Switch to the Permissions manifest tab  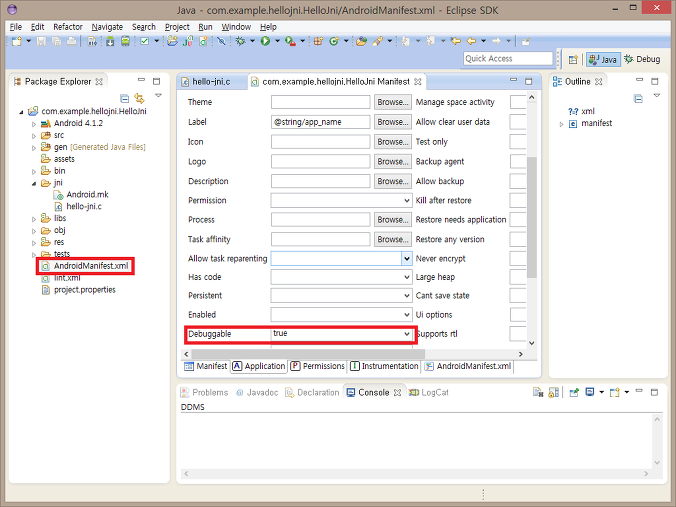(317, 366)
